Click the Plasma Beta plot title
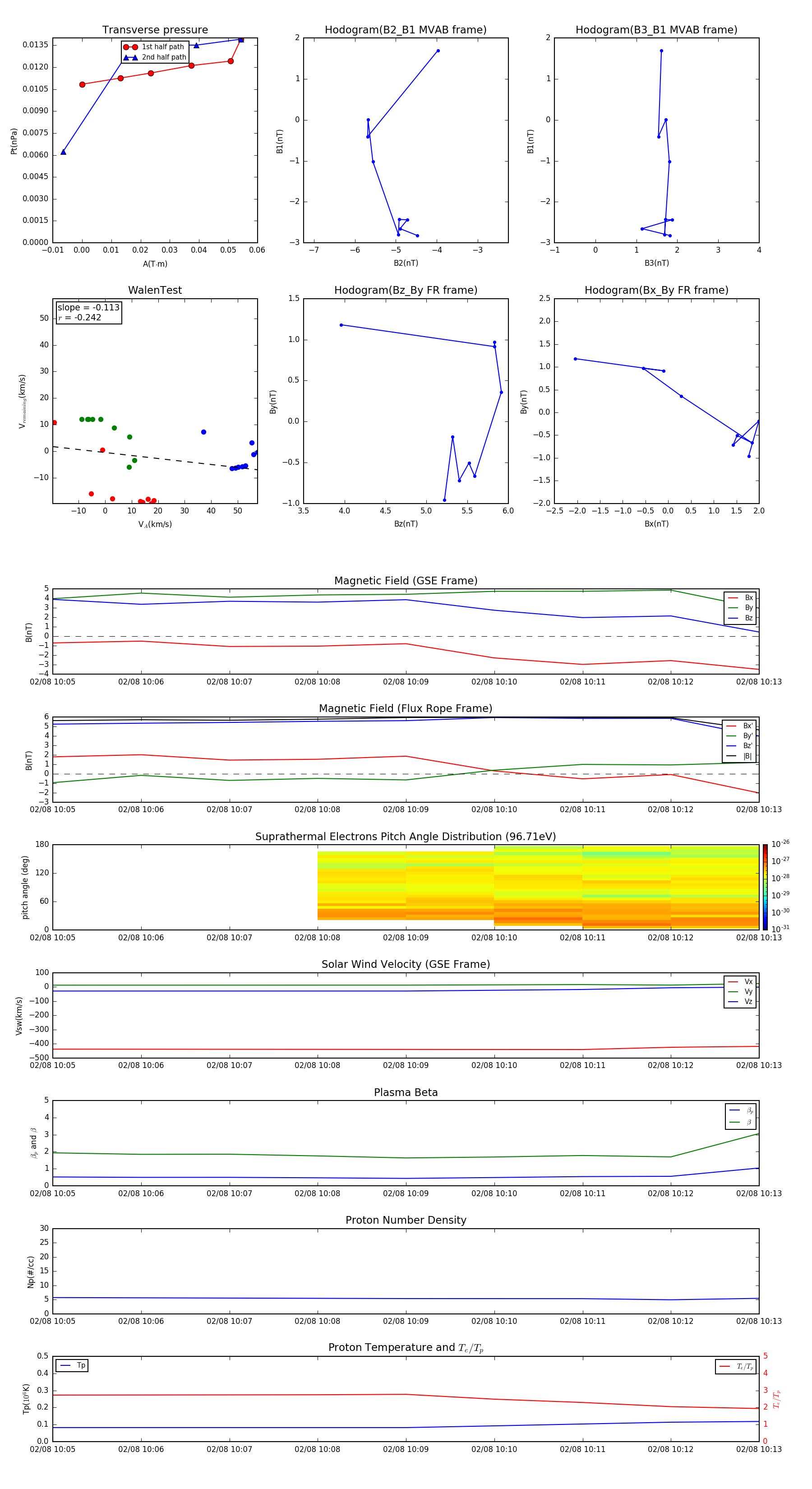 [x=406, y=1093]
